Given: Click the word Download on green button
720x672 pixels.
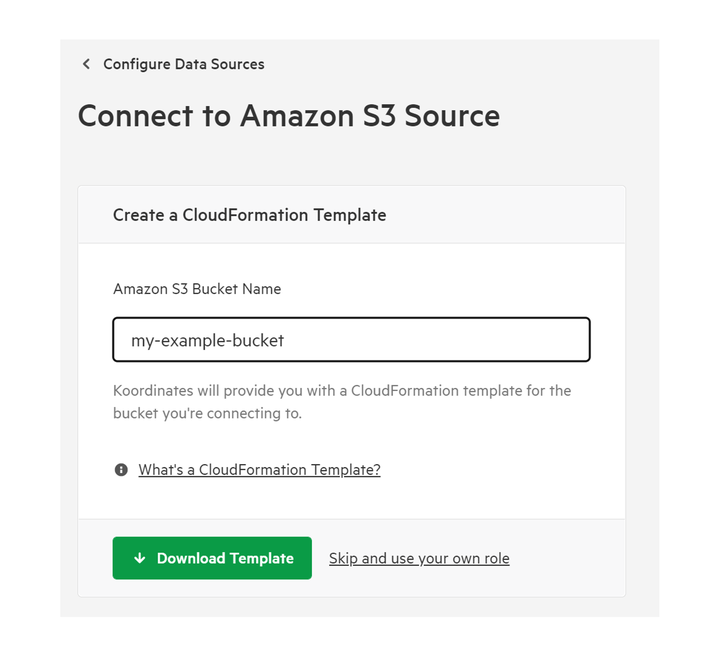Looking at the screenshot, I should pyautogui.click(x=191, y=558).
